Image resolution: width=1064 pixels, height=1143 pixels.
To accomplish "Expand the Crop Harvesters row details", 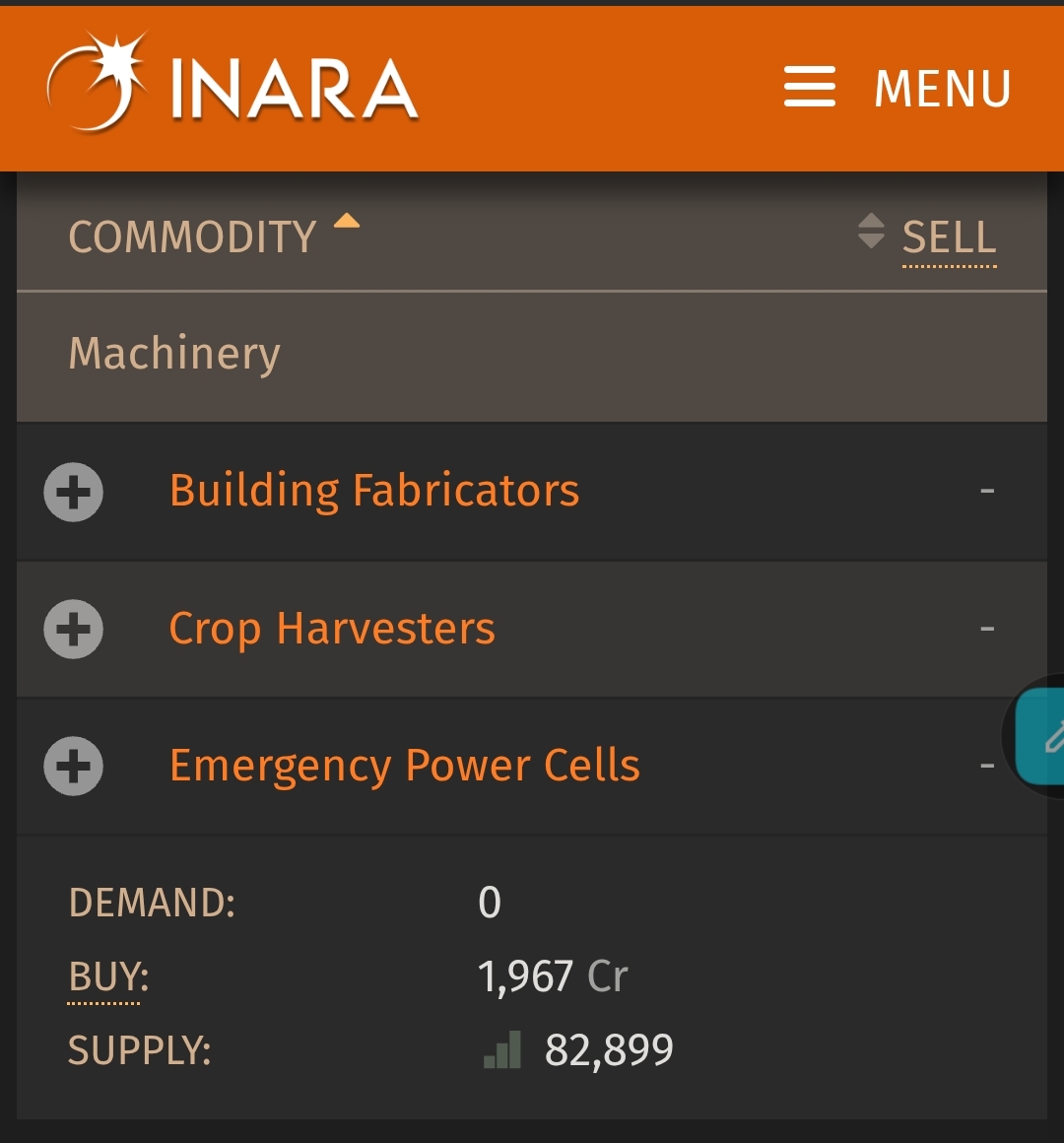I will (74, 629).
